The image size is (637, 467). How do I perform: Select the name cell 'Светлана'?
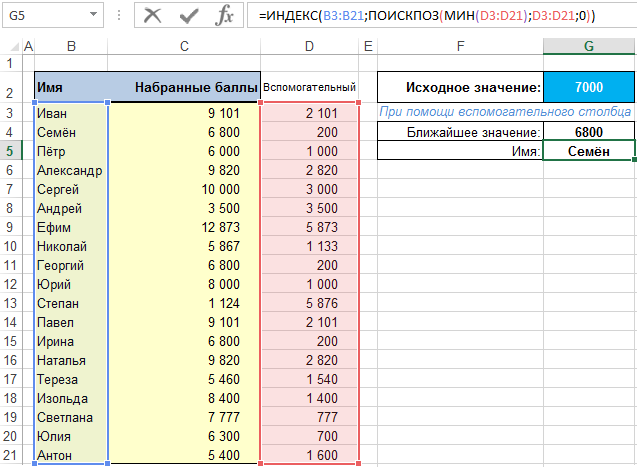(x=71, y=417)
